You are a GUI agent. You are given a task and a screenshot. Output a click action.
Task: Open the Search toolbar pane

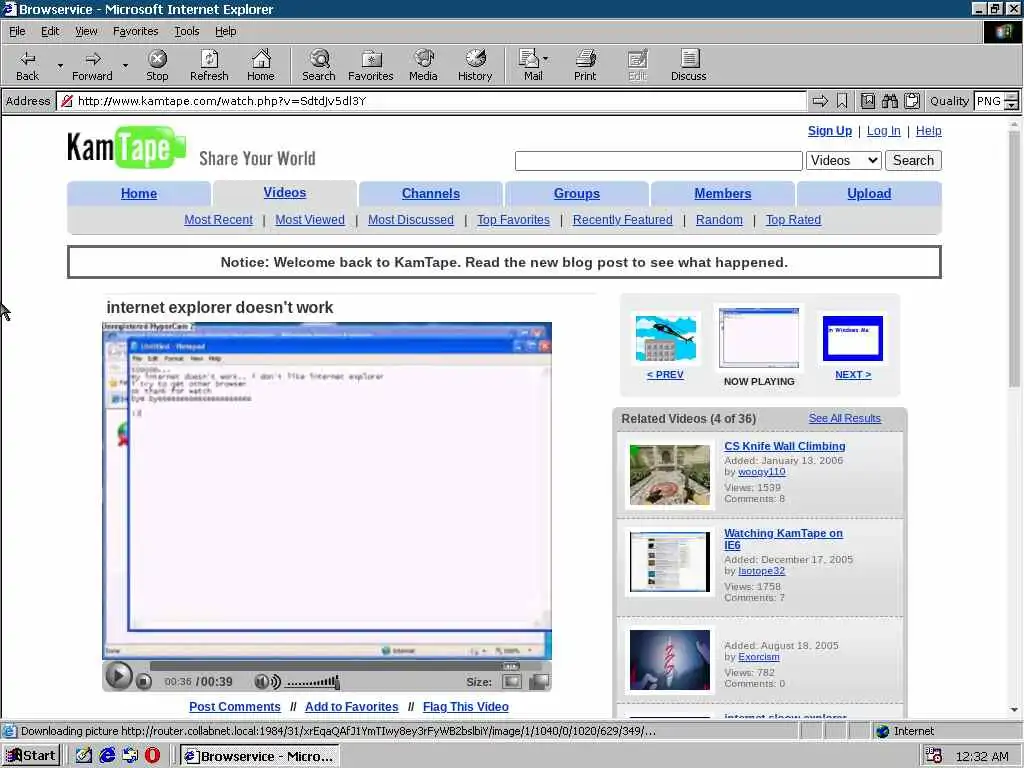point(319,65)
